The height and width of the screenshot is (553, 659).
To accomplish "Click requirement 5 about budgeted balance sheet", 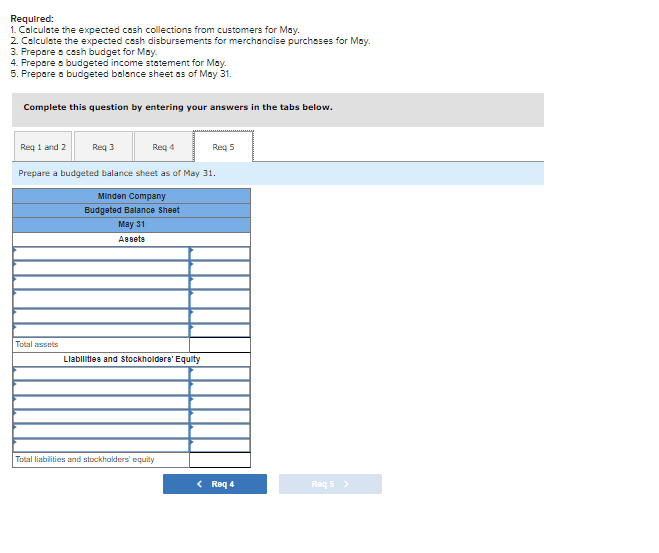I will [x=121, y=74].
